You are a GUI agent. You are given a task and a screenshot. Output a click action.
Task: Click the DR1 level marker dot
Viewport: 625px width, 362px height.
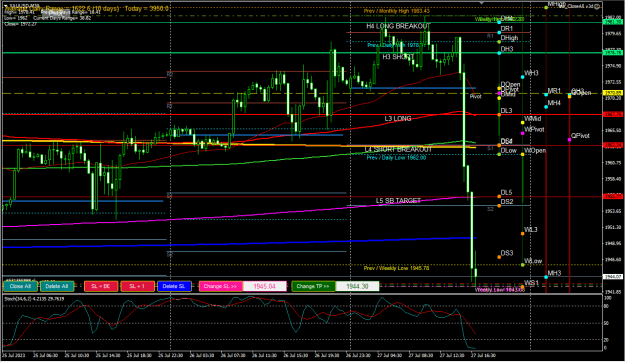pos(499,32)
